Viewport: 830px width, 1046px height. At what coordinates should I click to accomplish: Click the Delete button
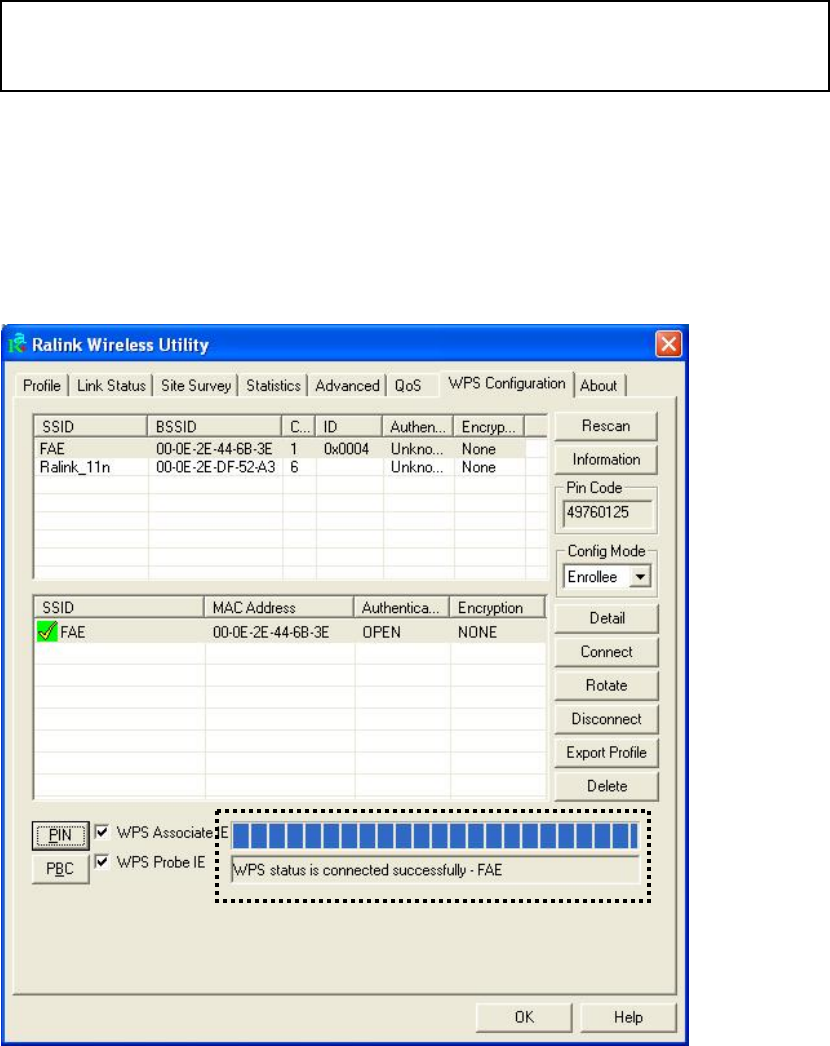pyautogui.click(x=606, y=786)
